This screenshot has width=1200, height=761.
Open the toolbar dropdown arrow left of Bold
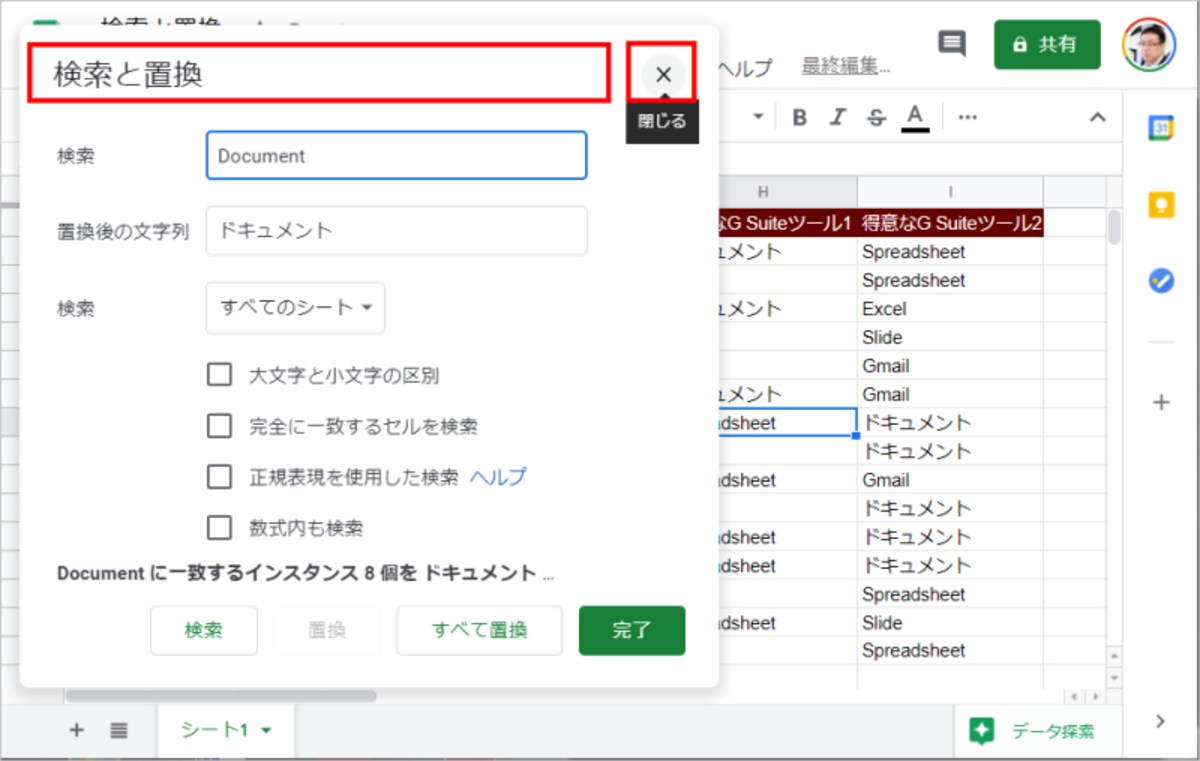pos(758,117)
